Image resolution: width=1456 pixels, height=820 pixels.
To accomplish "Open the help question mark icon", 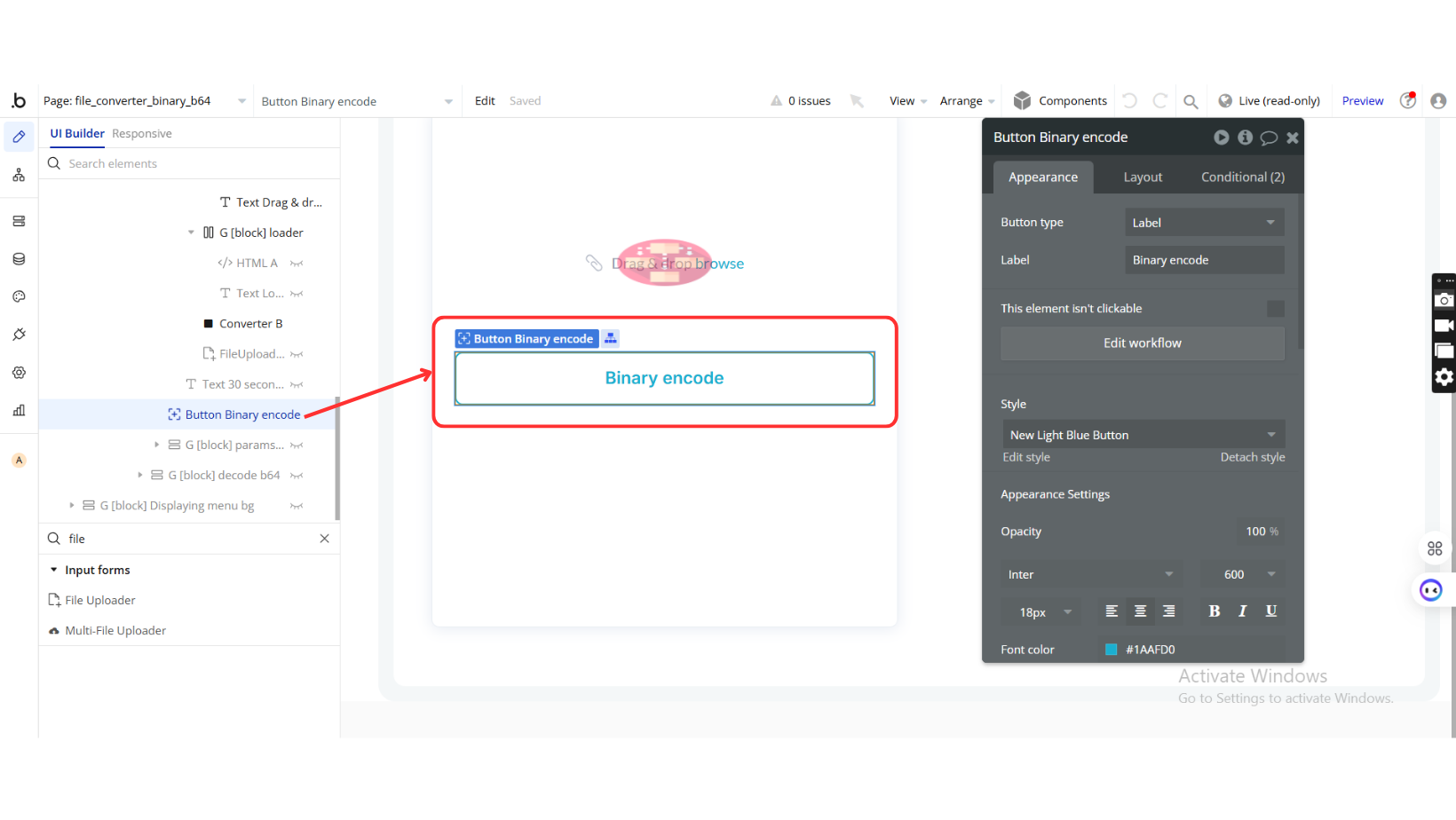I will pos(1408,100).
